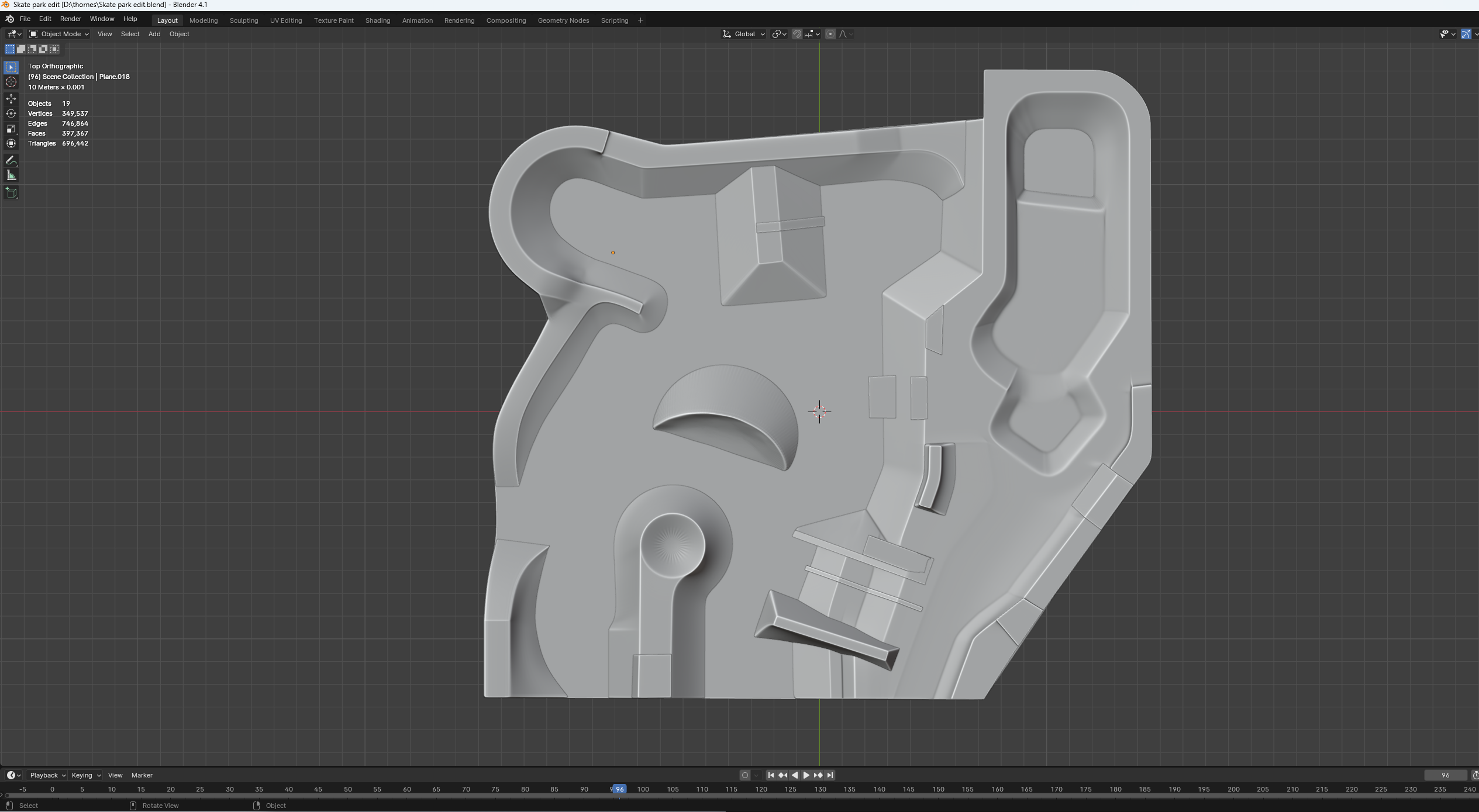Open the Render menu

point(70,19)
